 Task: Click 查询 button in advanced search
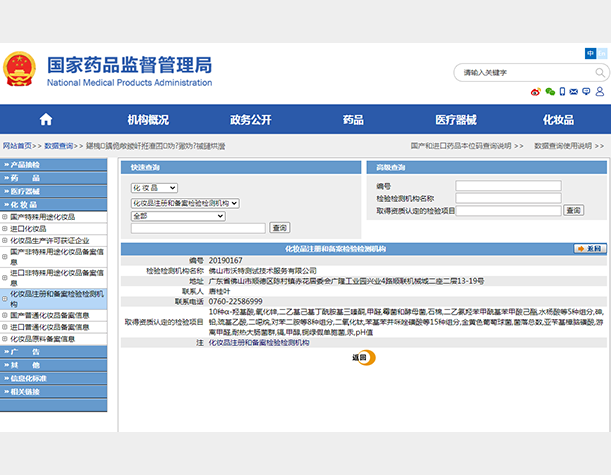[574, 210]
